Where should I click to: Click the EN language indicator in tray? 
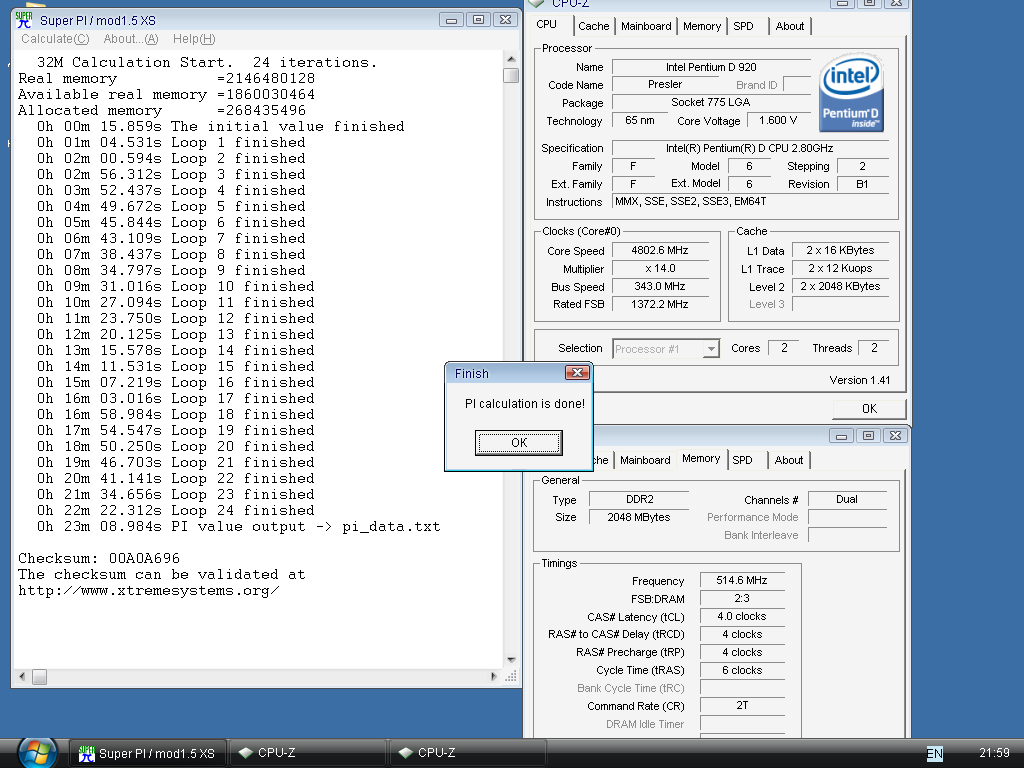(935, 754)
